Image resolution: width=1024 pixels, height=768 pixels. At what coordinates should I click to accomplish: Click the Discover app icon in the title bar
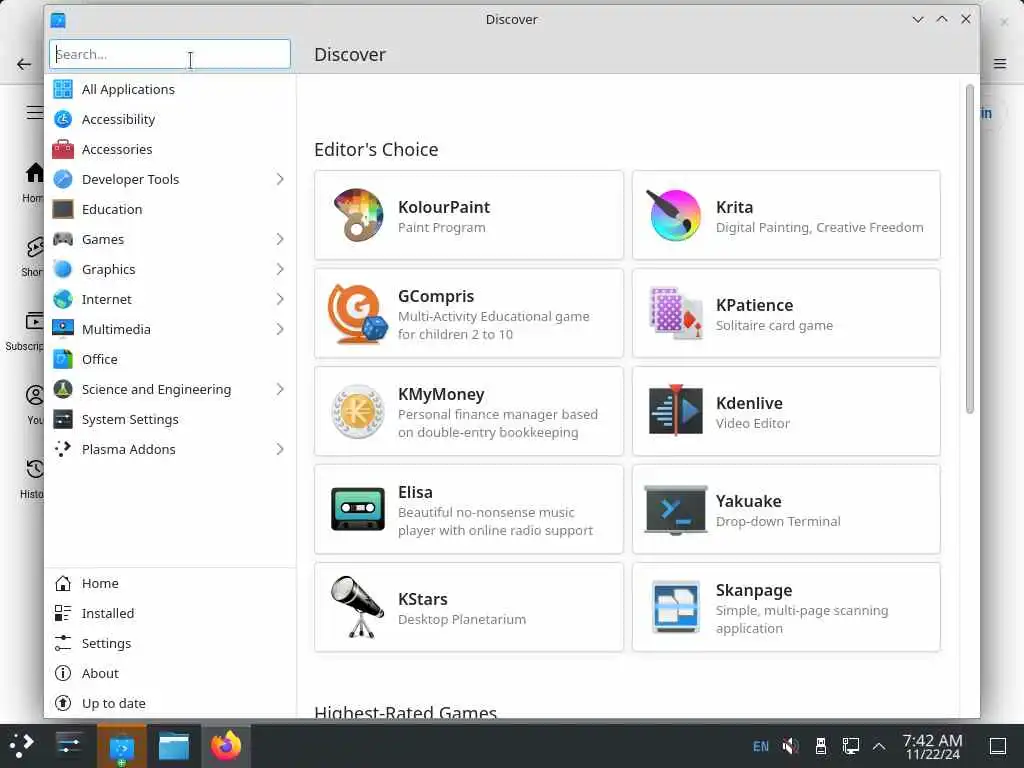58,20
